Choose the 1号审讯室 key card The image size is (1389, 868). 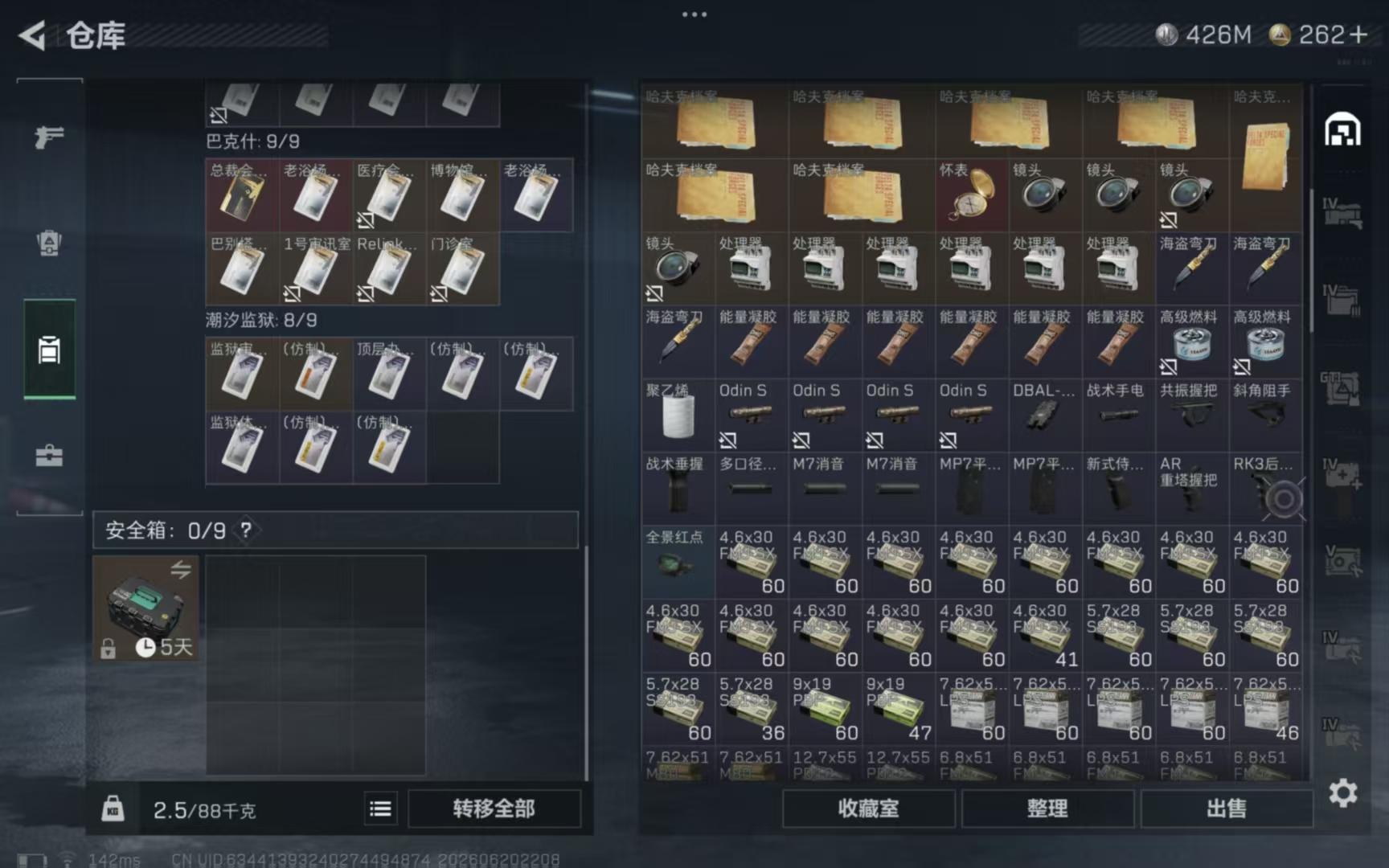(x=316, y=268)
